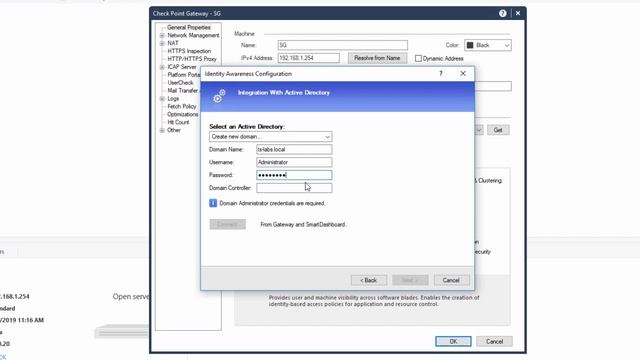Click the blue info icon near credentials note
Image resolution: width=640 pixels, height=360 pixels.
click(213, 203)
